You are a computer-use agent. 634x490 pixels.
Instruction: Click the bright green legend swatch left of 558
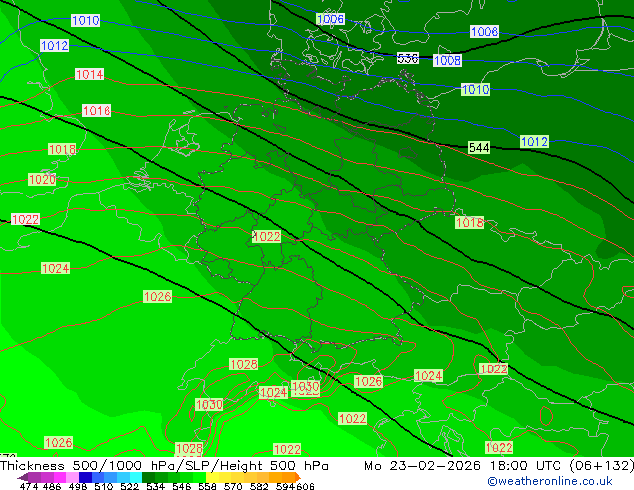pos(199,477)
